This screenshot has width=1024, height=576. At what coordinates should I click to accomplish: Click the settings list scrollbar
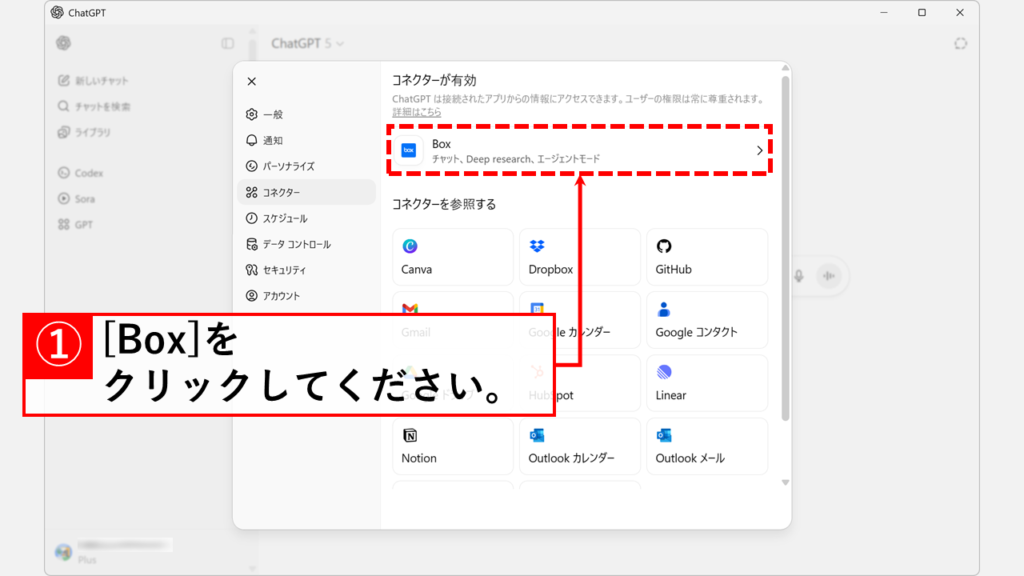tap(786, 248)
